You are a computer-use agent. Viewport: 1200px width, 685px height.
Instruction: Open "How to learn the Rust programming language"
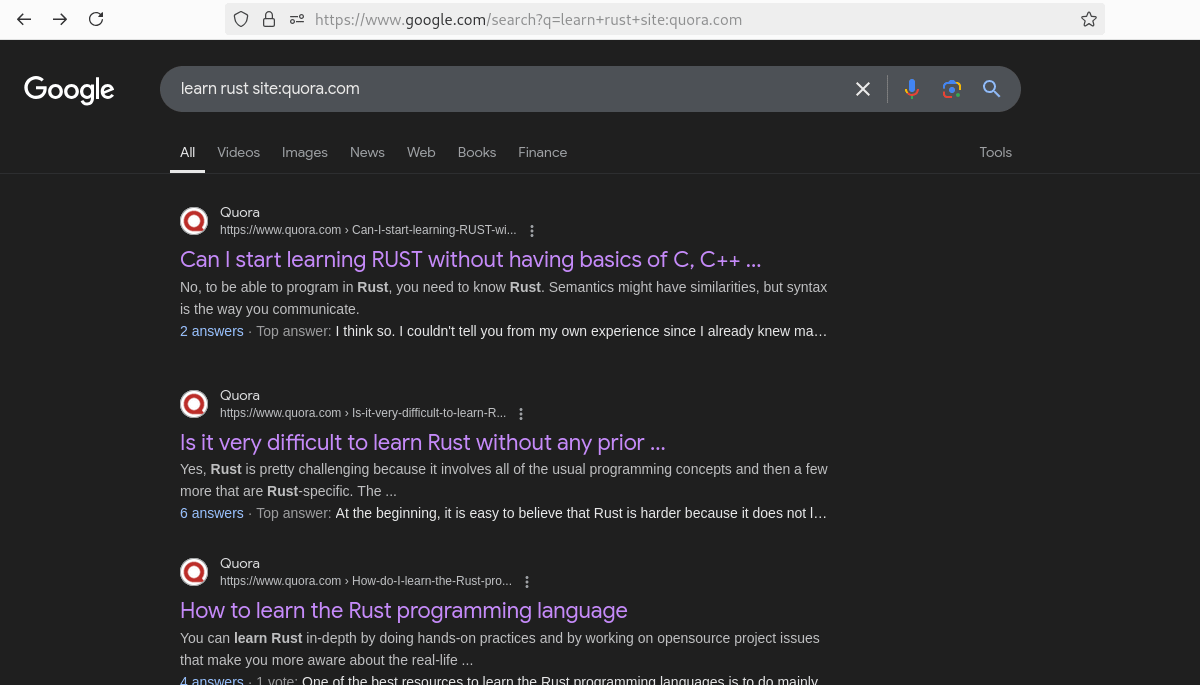(x=404, y=610)
